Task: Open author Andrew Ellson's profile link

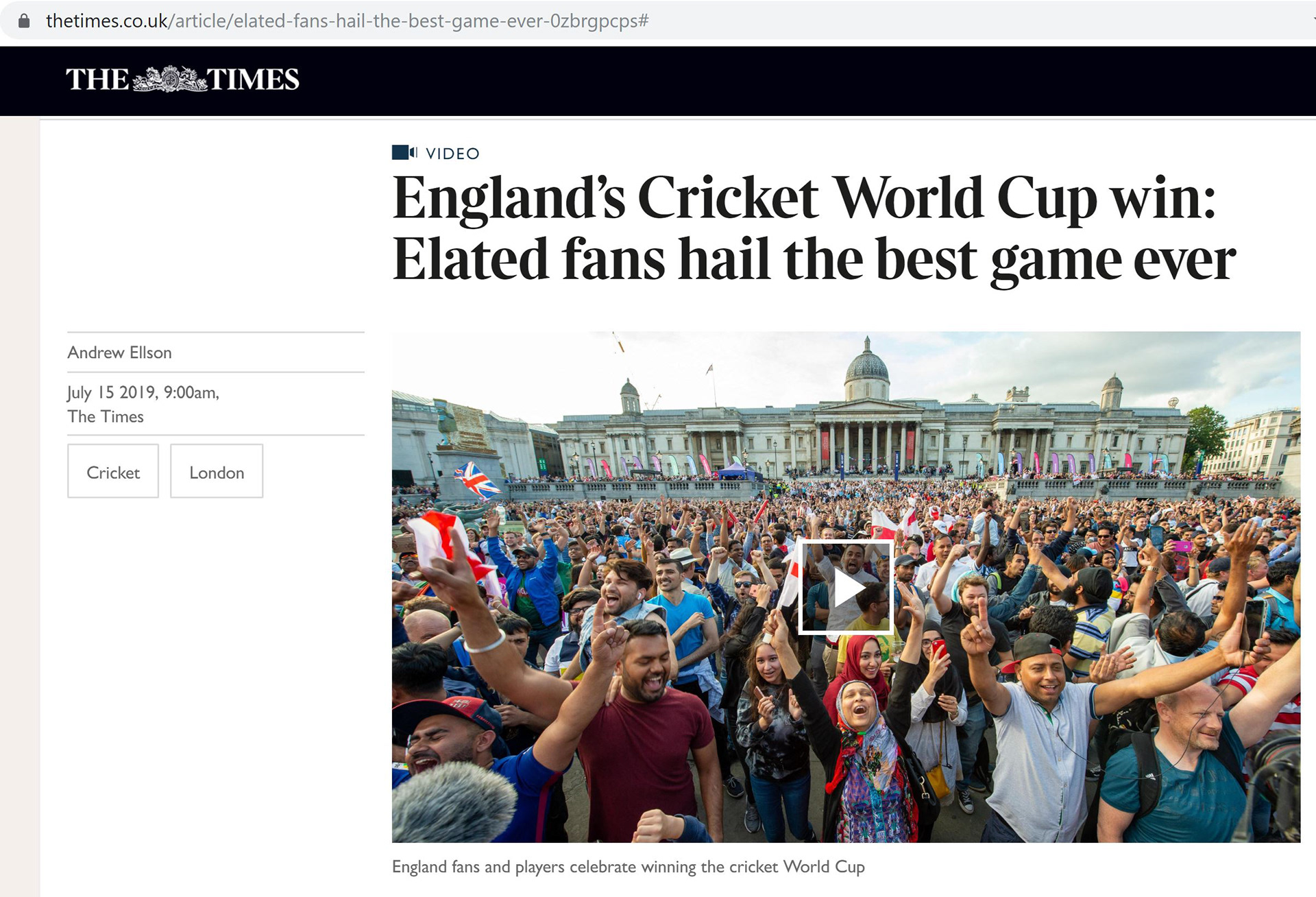Action: point(120,352)
